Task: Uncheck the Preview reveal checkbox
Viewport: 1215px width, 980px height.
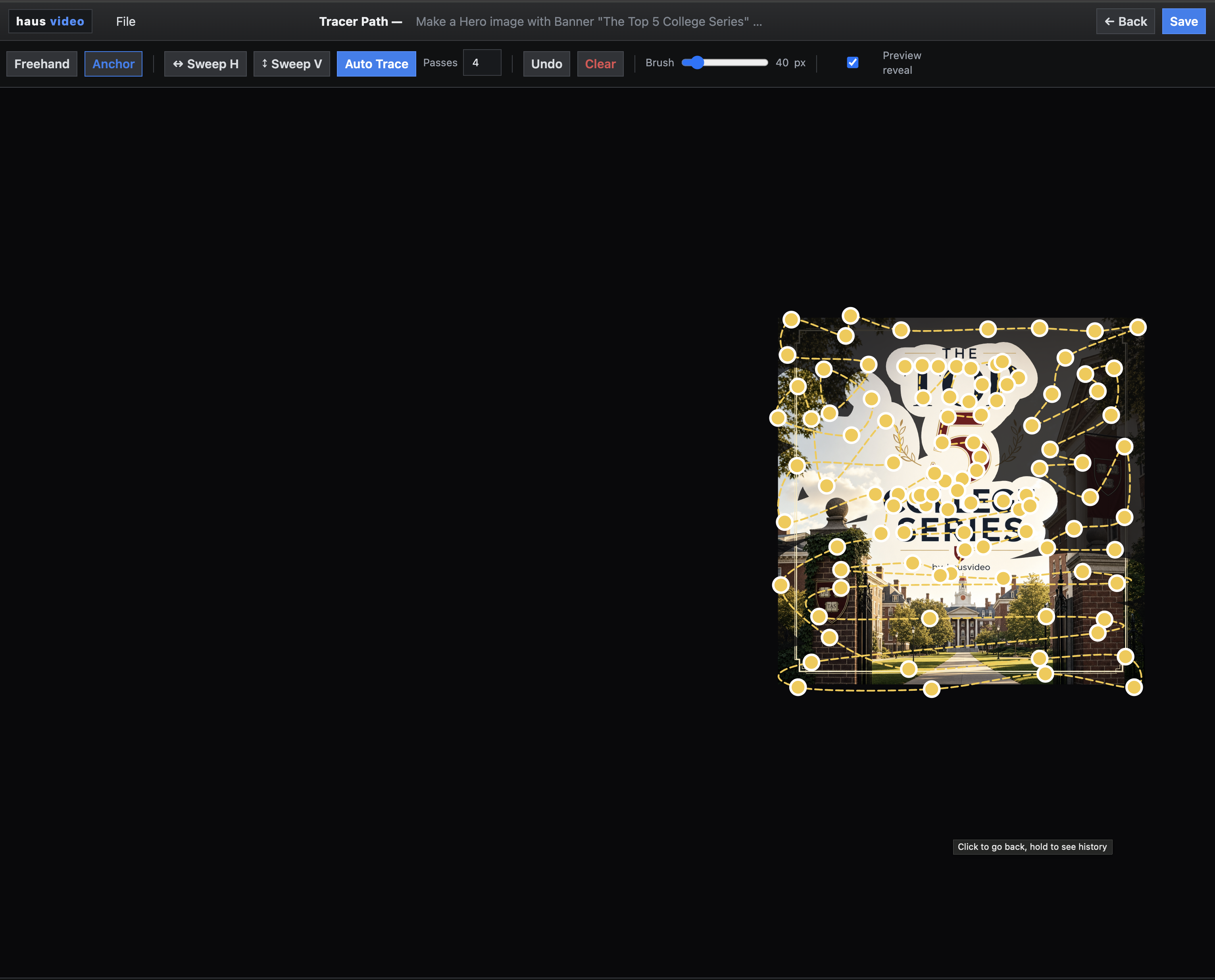Action: coord(853,63)
